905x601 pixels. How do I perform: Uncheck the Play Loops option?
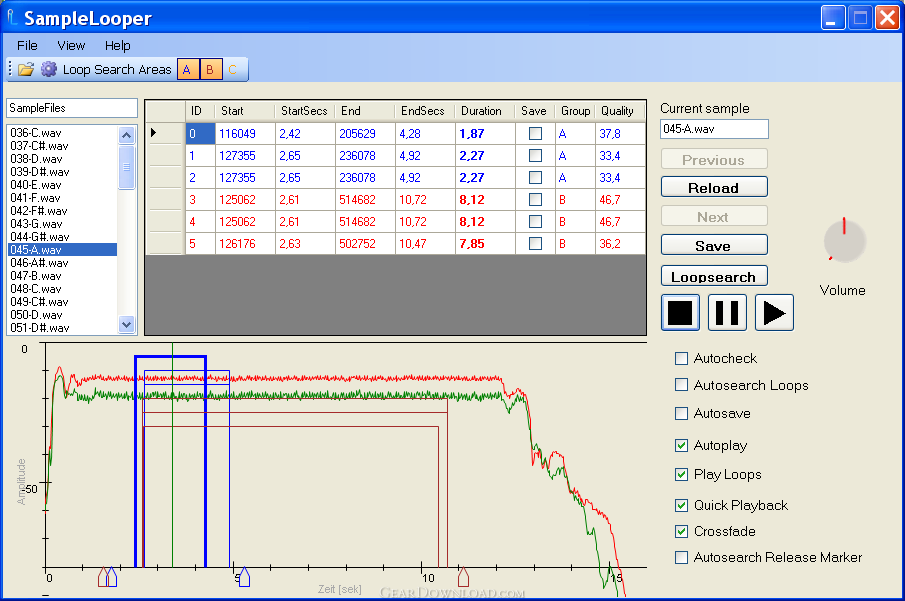(682, 475)
